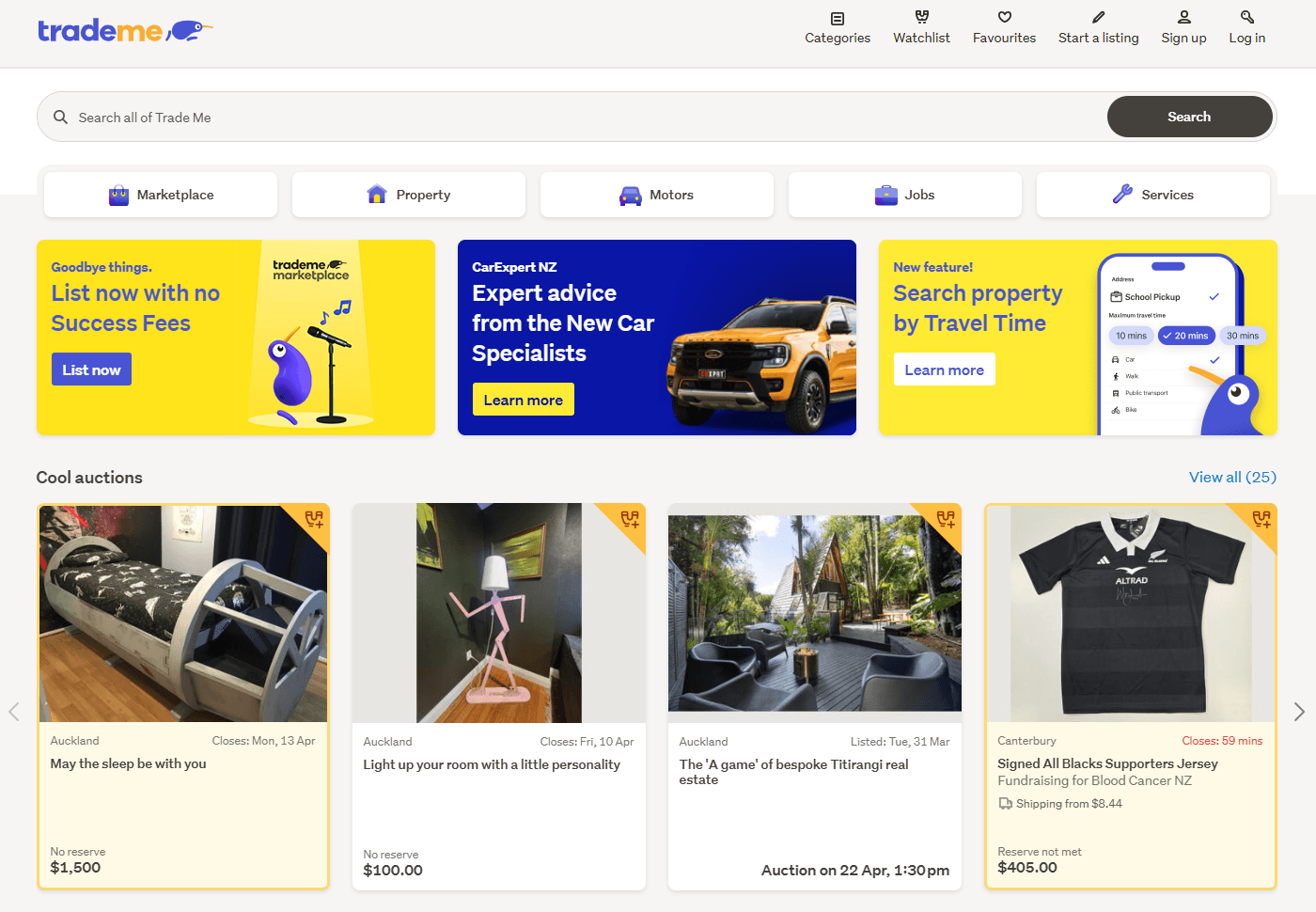Select the Property house icon

376,195
